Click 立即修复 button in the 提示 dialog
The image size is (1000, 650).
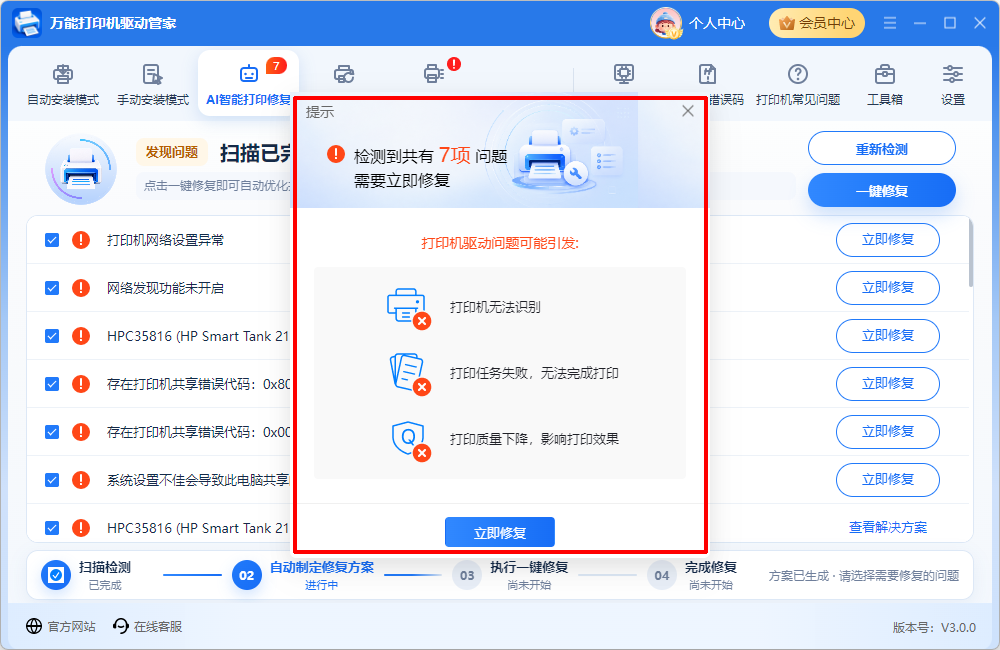click(500, 532)
